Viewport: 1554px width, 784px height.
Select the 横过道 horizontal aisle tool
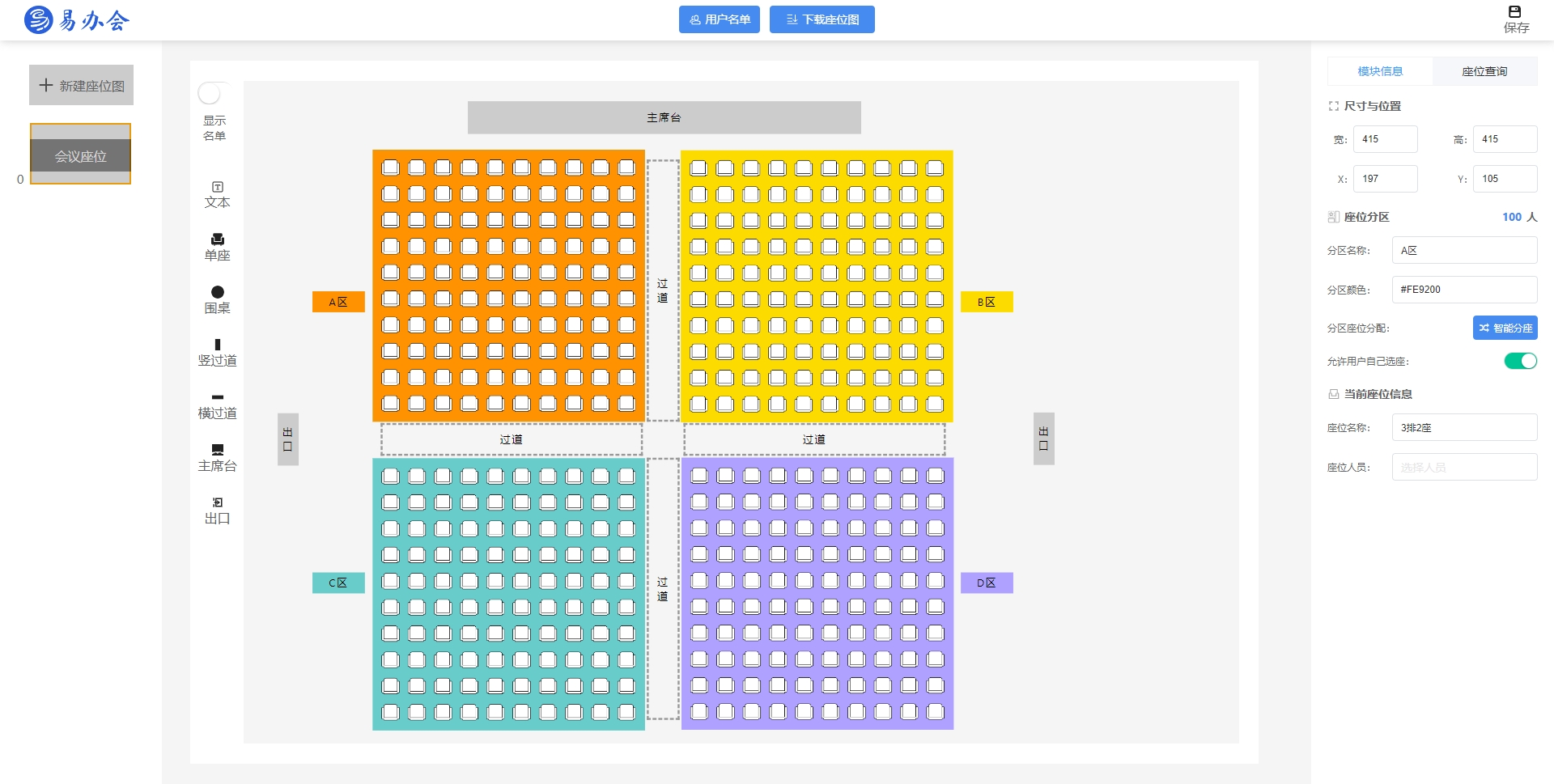[217, 405]
